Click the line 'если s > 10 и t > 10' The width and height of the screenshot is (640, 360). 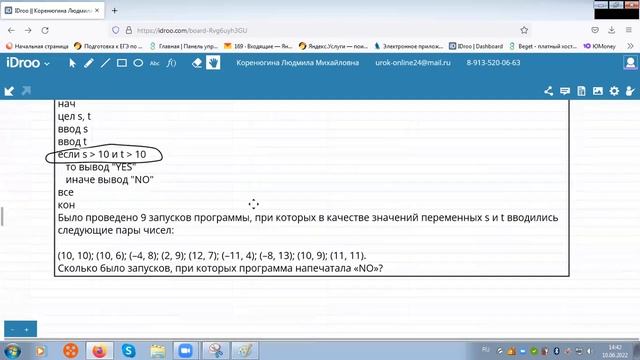[x=102, y=154]
